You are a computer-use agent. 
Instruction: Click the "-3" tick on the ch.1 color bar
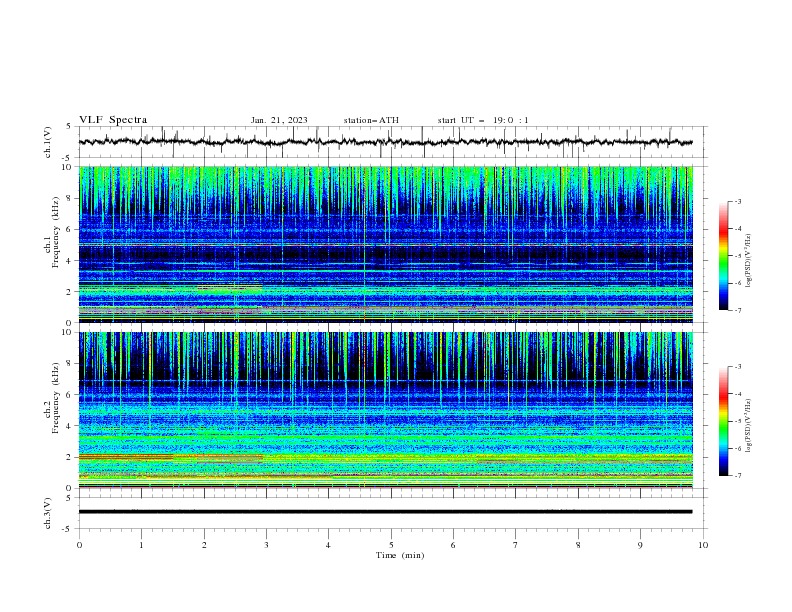pos(737,201)
